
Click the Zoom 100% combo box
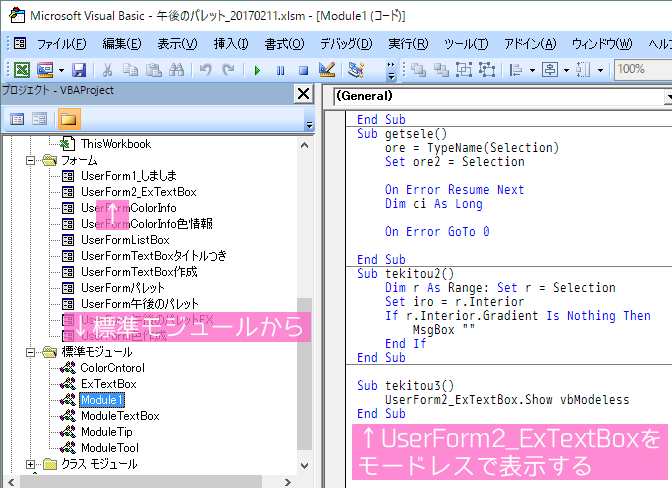coord(643,69)
